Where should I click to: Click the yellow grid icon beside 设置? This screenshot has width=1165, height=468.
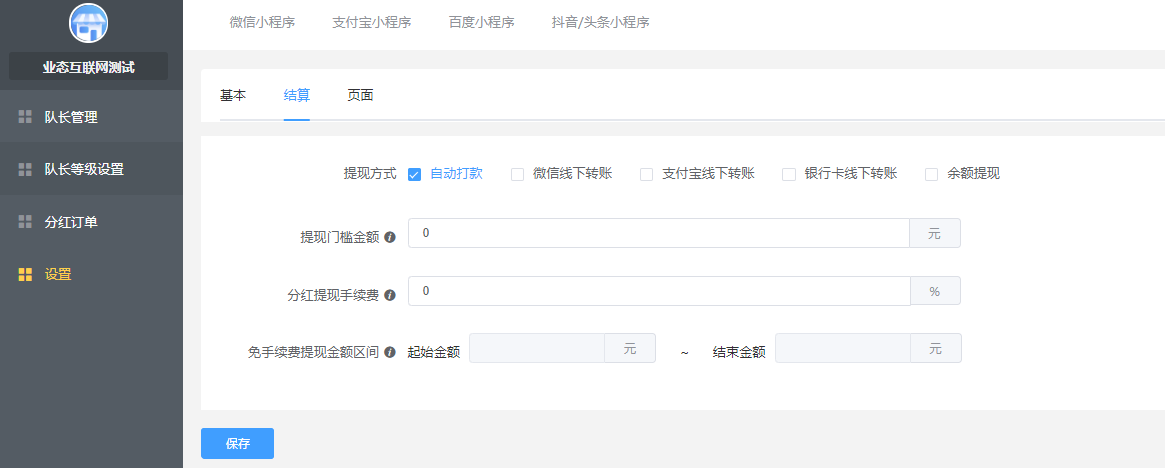click(x=25, y=274)
